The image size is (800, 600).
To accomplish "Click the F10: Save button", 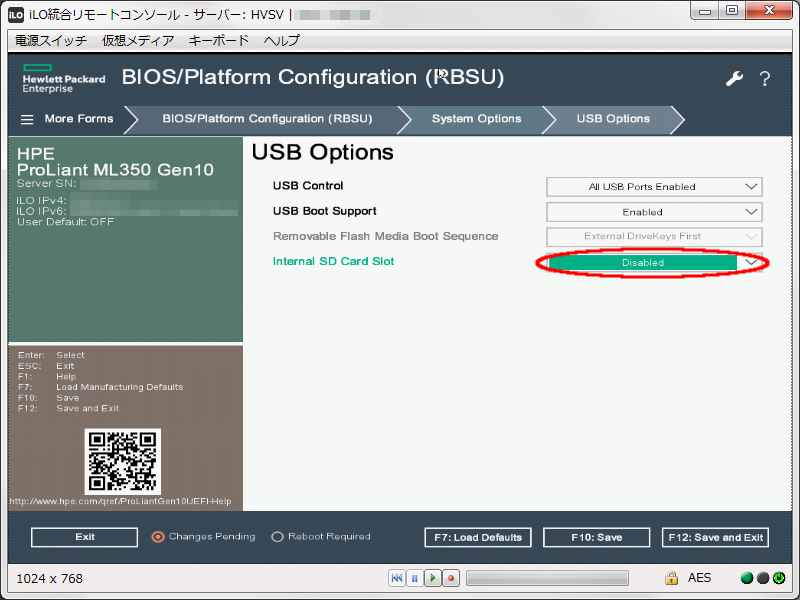I will click(596, 537).
